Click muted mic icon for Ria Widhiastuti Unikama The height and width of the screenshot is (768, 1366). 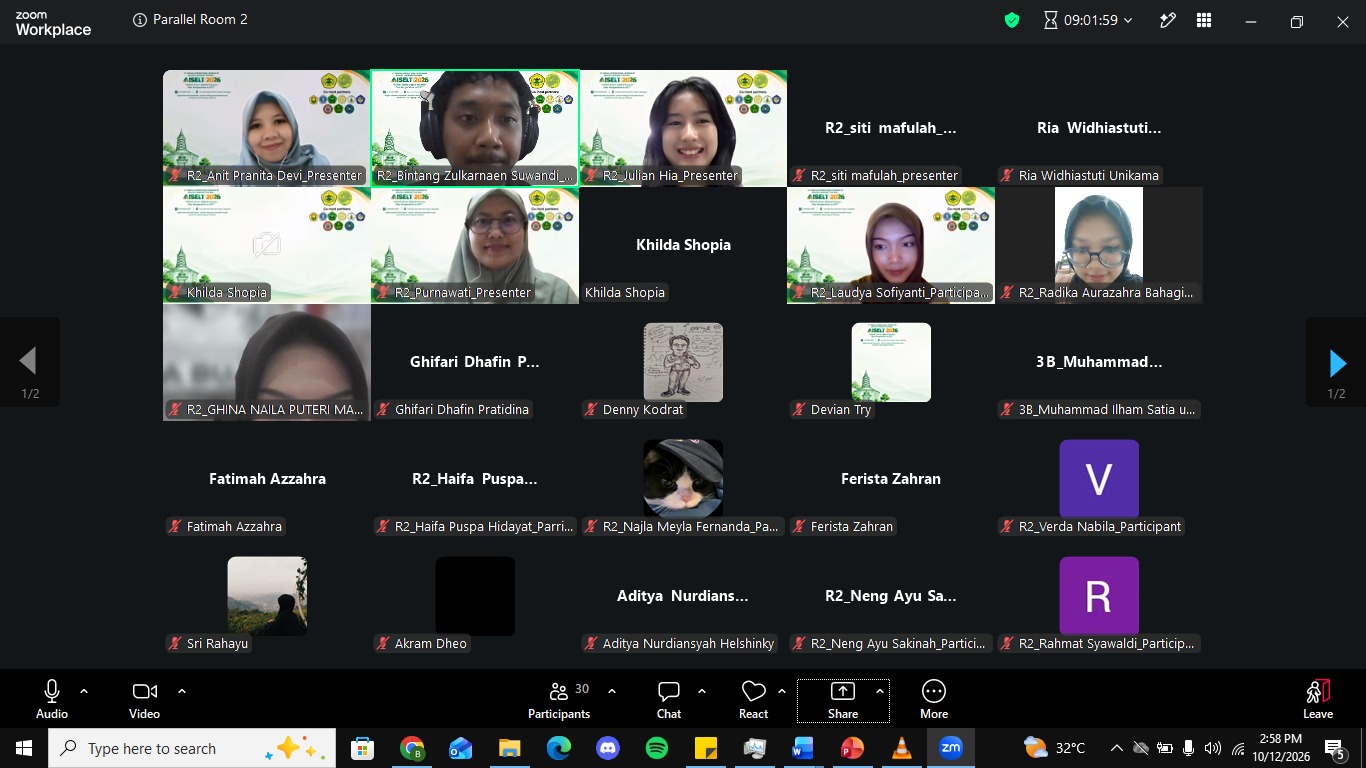1007,176
